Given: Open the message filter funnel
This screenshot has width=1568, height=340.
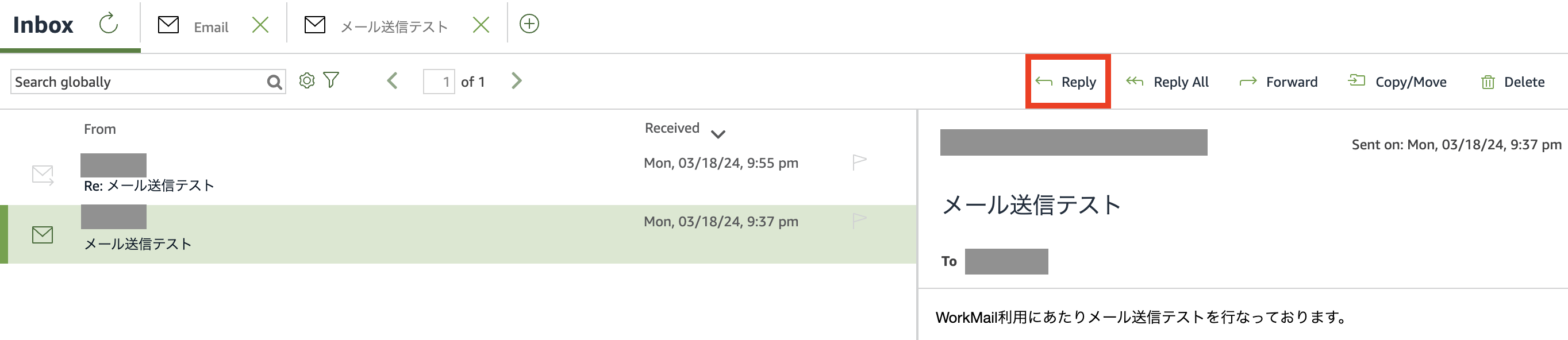Looking at the screenshot, I should point(331,80).
